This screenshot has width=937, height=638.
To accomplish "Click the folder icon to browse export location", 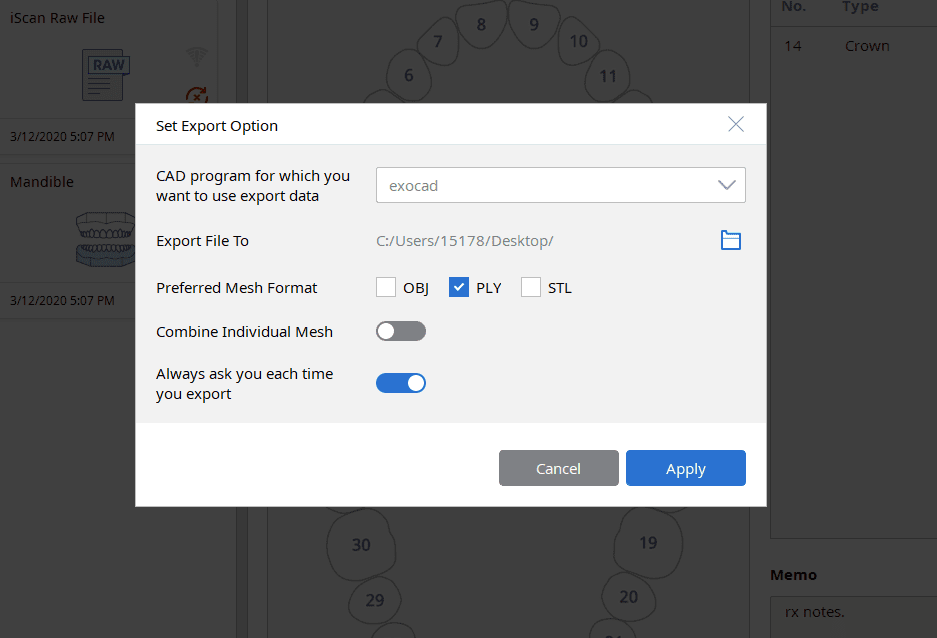I will click(731, 240).
